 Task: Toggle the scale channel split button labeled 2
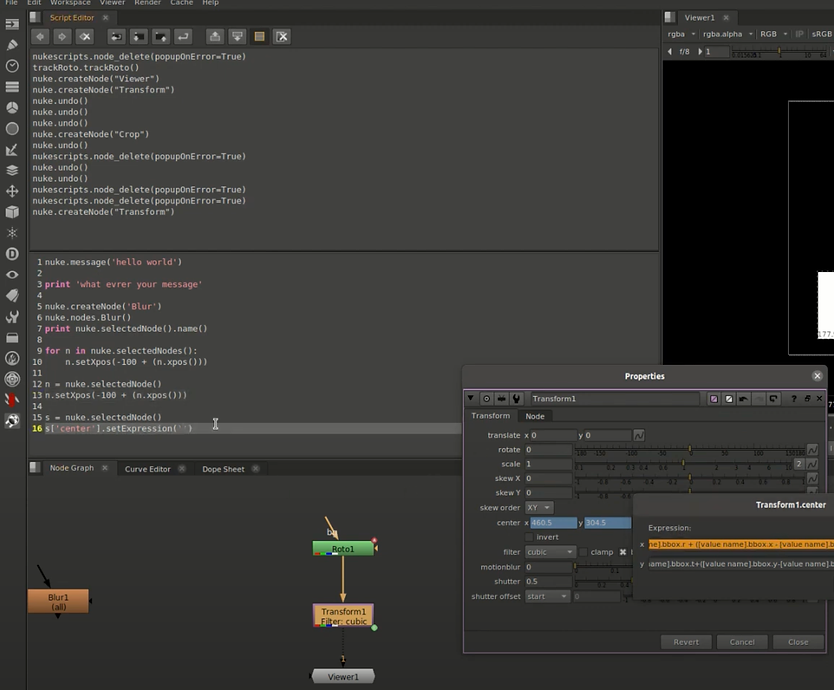coord(799,464)
